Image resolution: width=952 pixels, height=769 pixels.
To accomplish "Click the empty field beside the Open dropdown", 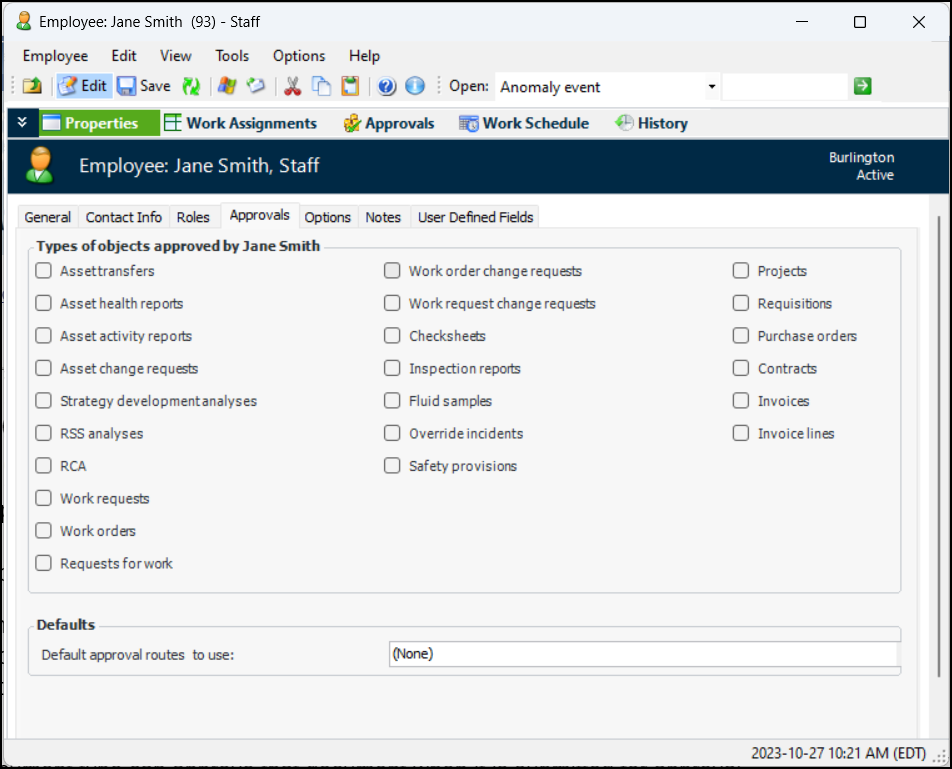I will point(784,87).
